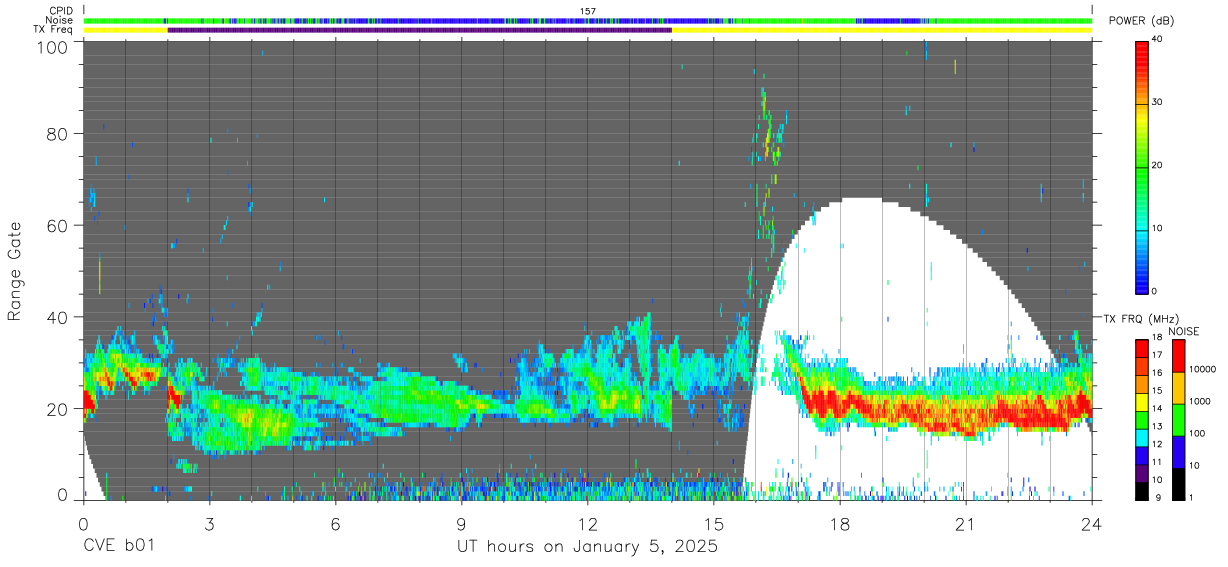Screen dimensions: 1228x567
Task: Click the UT hours on January 5, 2025 label
Action: tap(587, 547)
